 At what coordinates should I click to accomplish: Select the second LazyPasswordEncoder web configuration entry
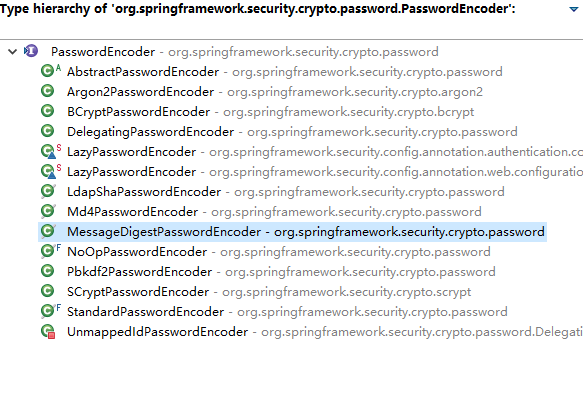click(325, 172)
